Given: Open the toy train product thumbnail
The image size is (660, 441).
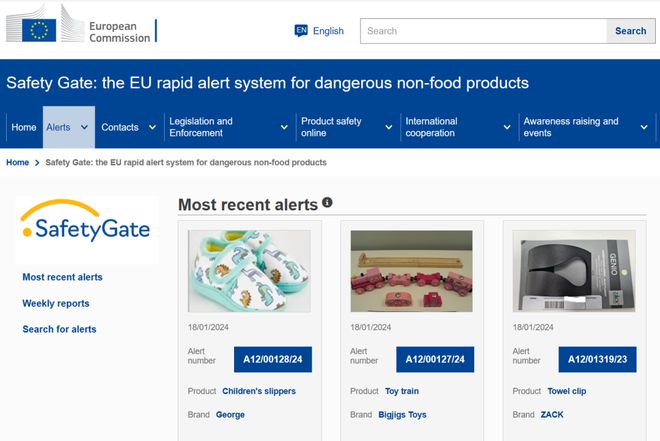Looking at the screenshot, I should coord(412,271).
